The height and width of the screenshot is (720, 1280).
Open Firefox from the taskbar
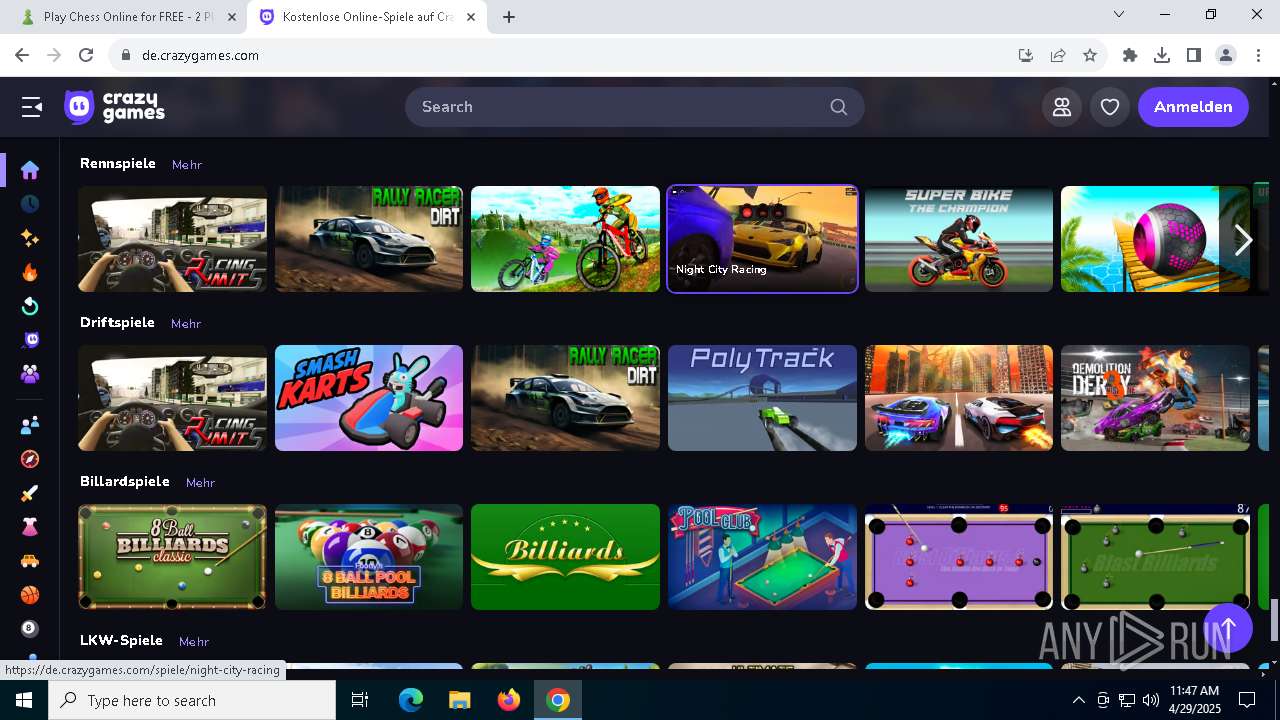(x=509, y=700)
